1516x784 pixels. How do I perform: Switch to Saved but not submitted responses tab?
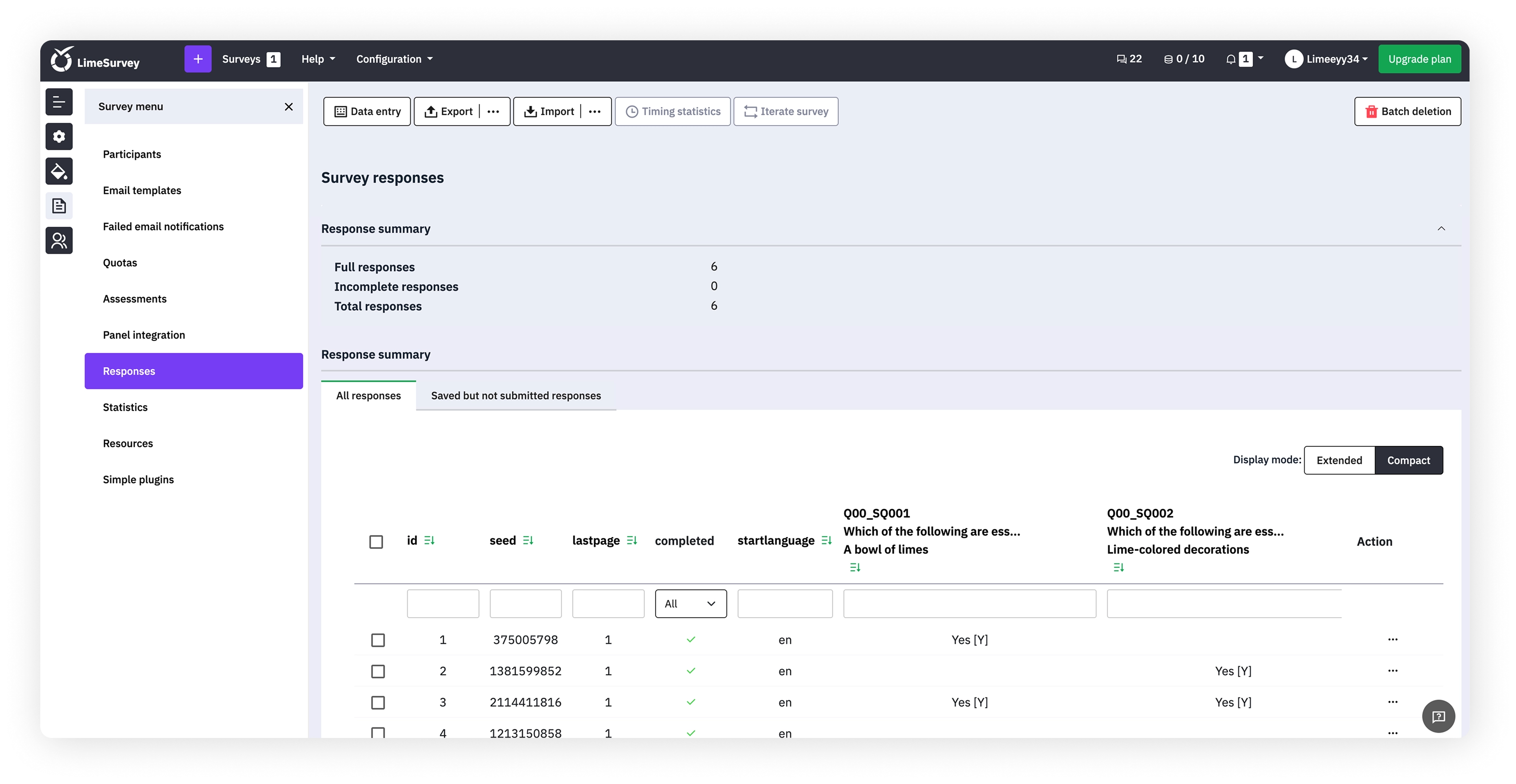pos(516,396)
